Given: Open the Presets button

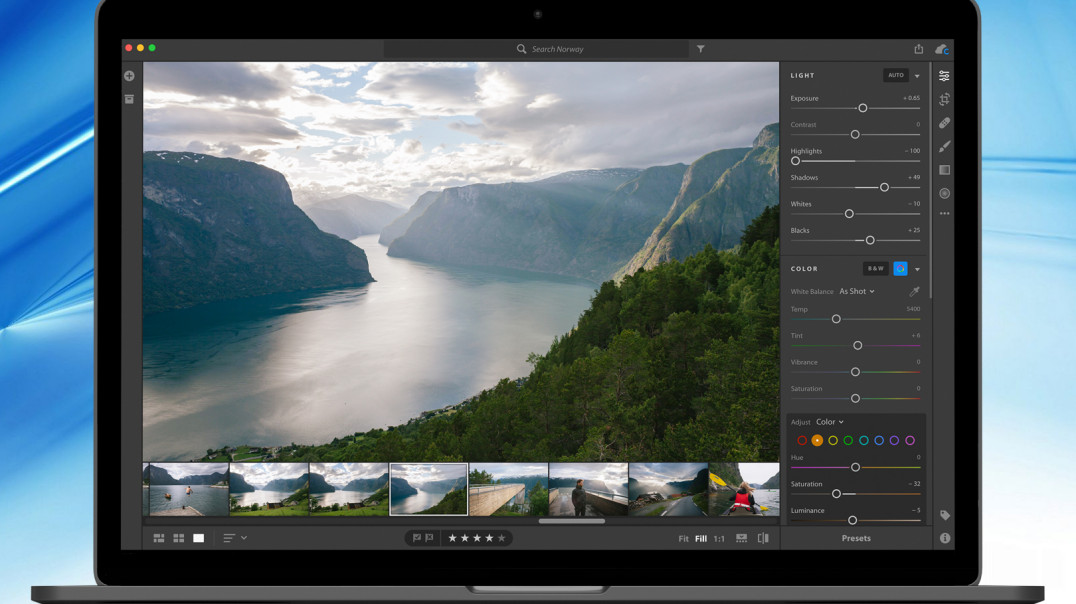Looking at the screenshot, I should pyautogui.click(x=856, y=538).
